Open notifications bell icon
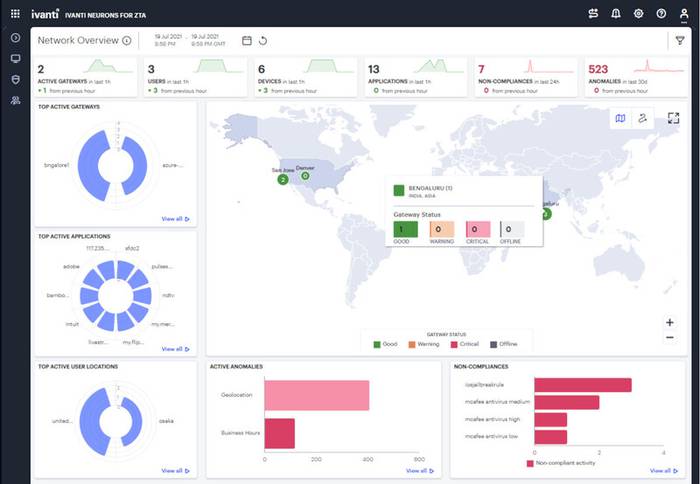The width and height of the screenshot is (700, 484). [616, 13]
